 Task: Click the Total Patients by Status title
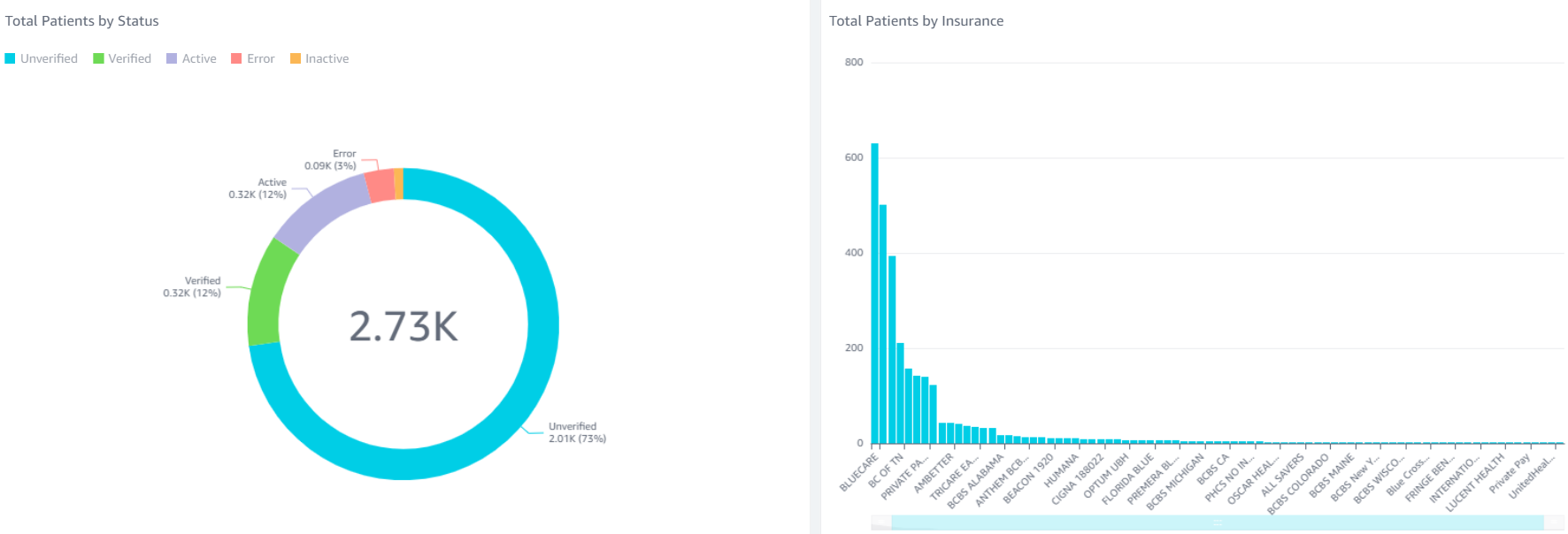[82, 21]
